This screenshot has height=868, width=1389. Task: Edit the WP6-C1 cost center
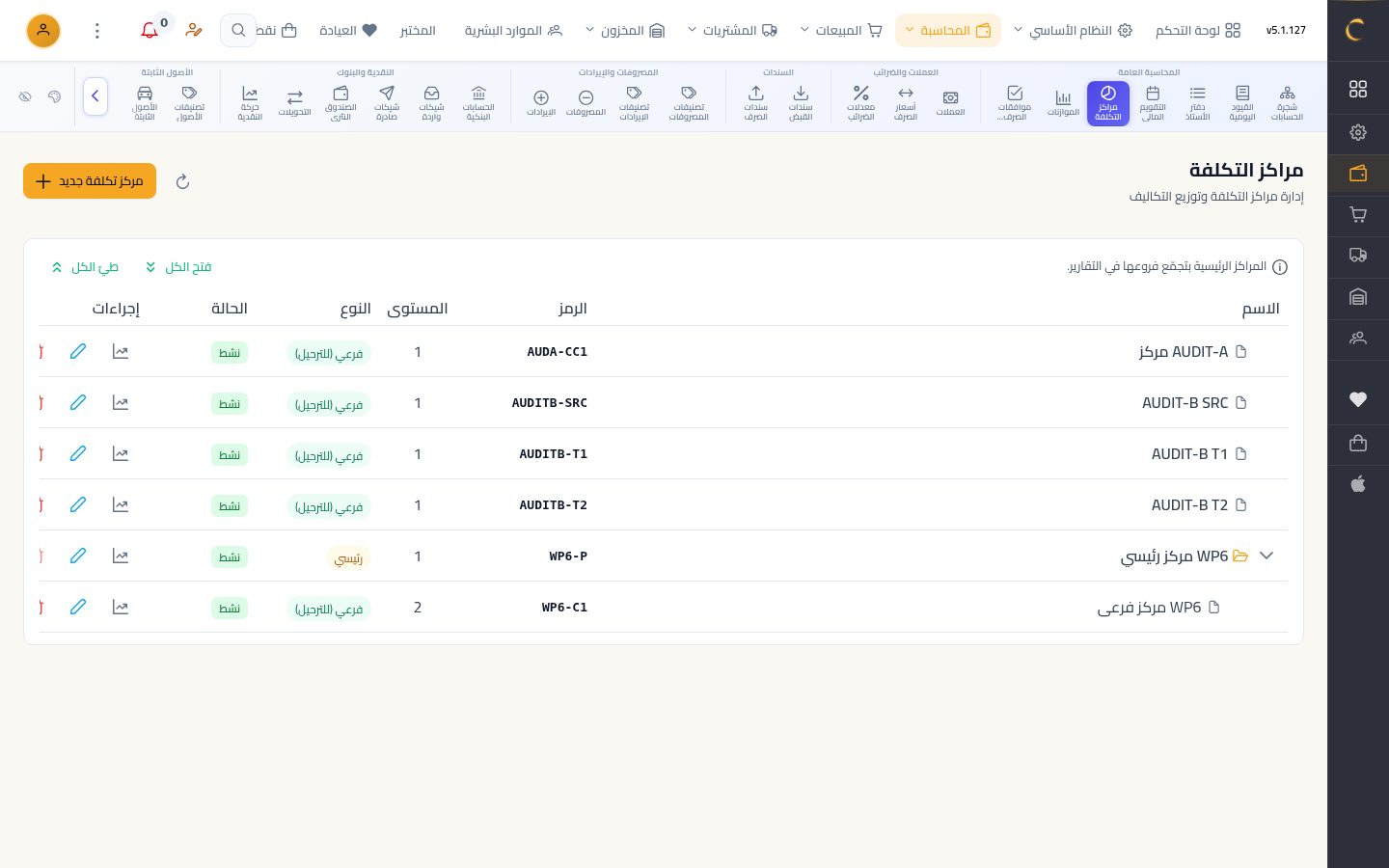coord(78,608)
